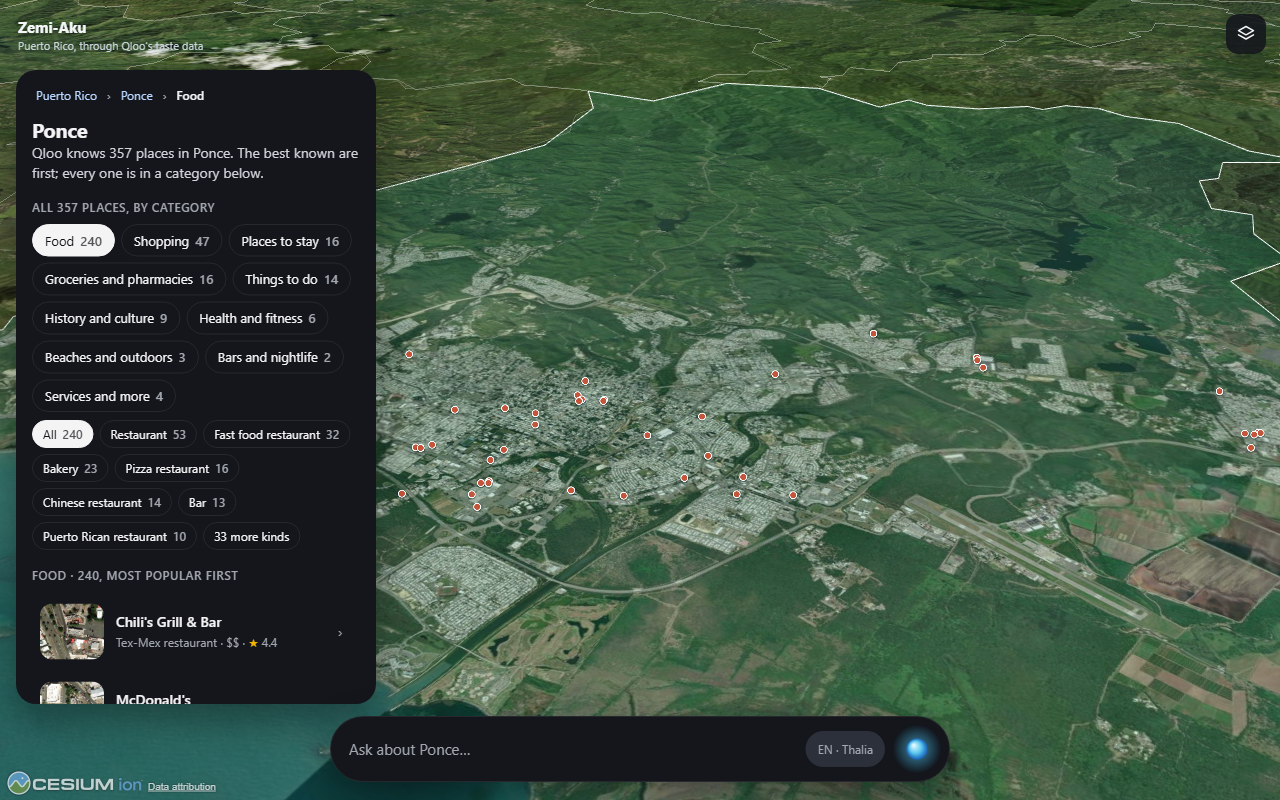Select Places to stay category
The image size is (1280, 800).
[290, 241]
